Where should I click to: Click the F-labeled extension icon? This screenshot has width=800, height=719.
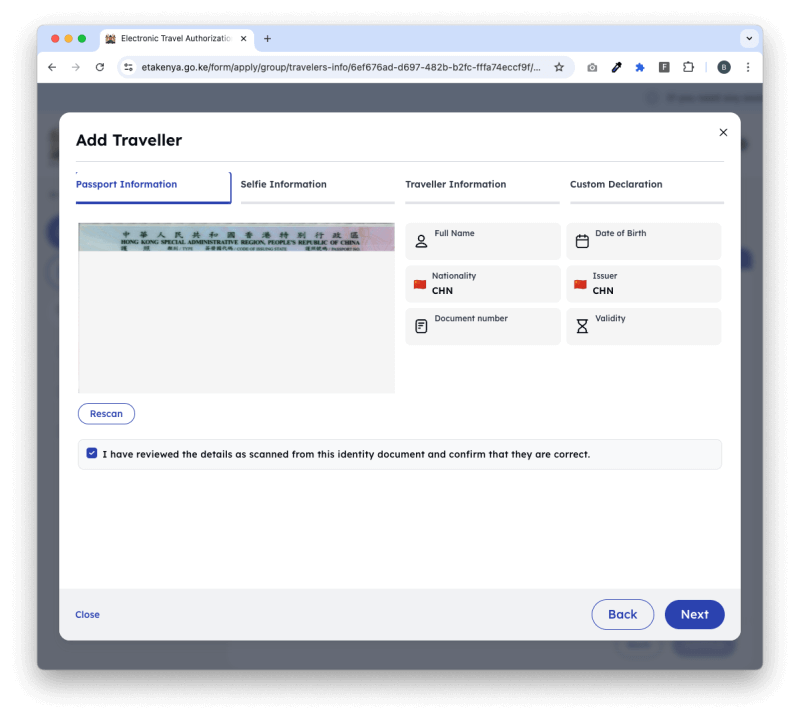point(664,67)
